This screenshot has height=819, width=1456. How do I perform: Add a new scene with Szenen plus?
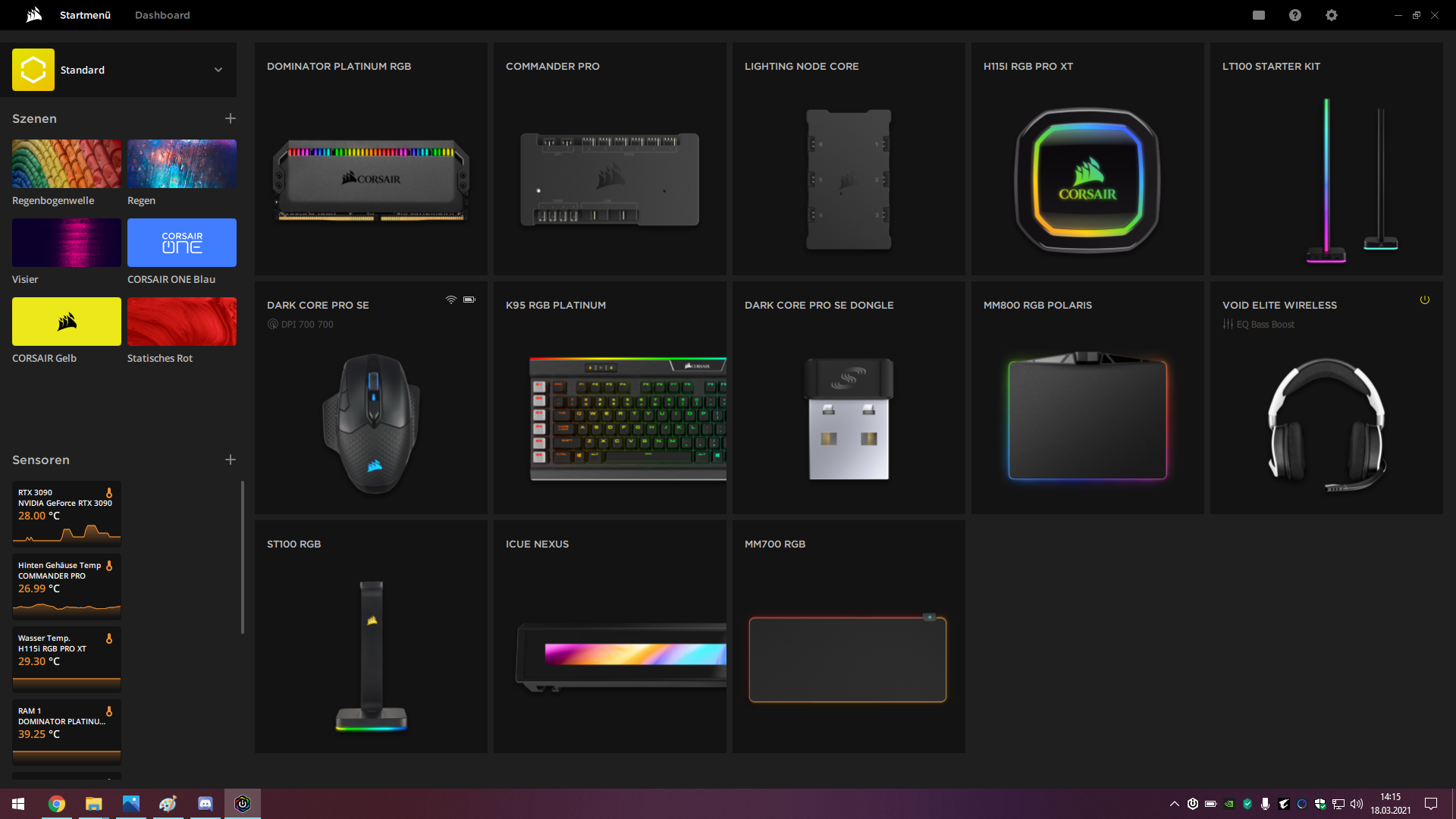point(231,118)
